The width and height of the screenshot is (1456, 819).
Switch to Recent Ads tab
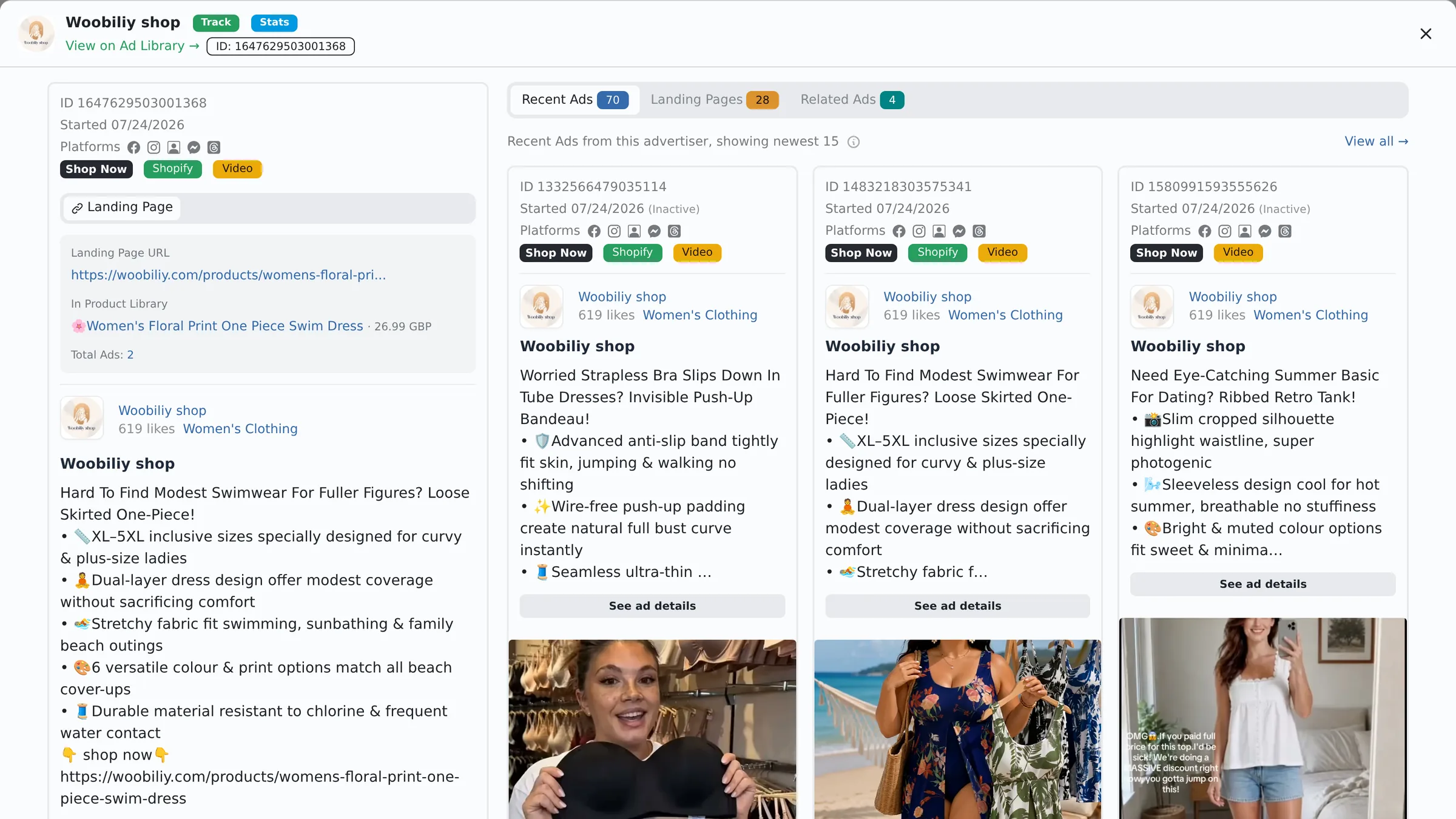coord(575,99)
